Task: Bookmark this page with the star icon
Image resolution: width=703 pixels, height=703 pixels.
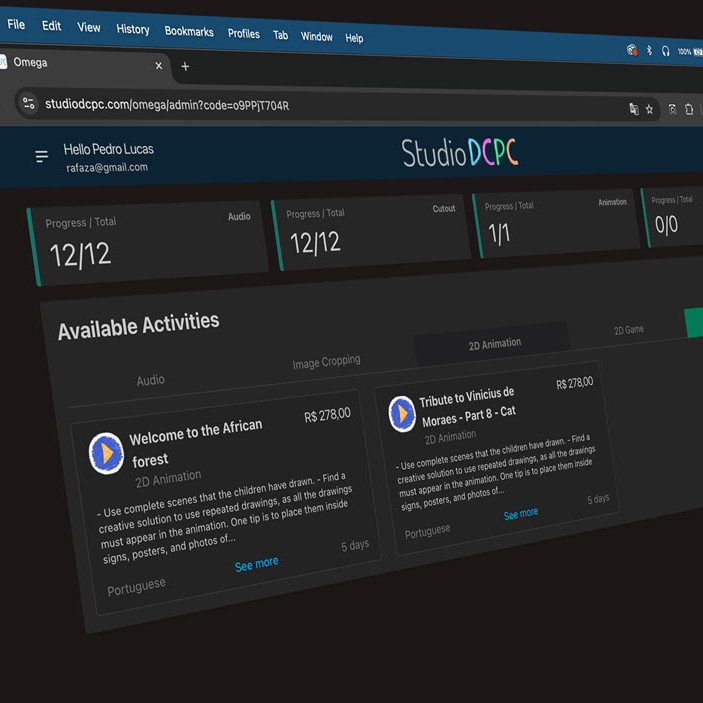Action: [x=649, y=110]
